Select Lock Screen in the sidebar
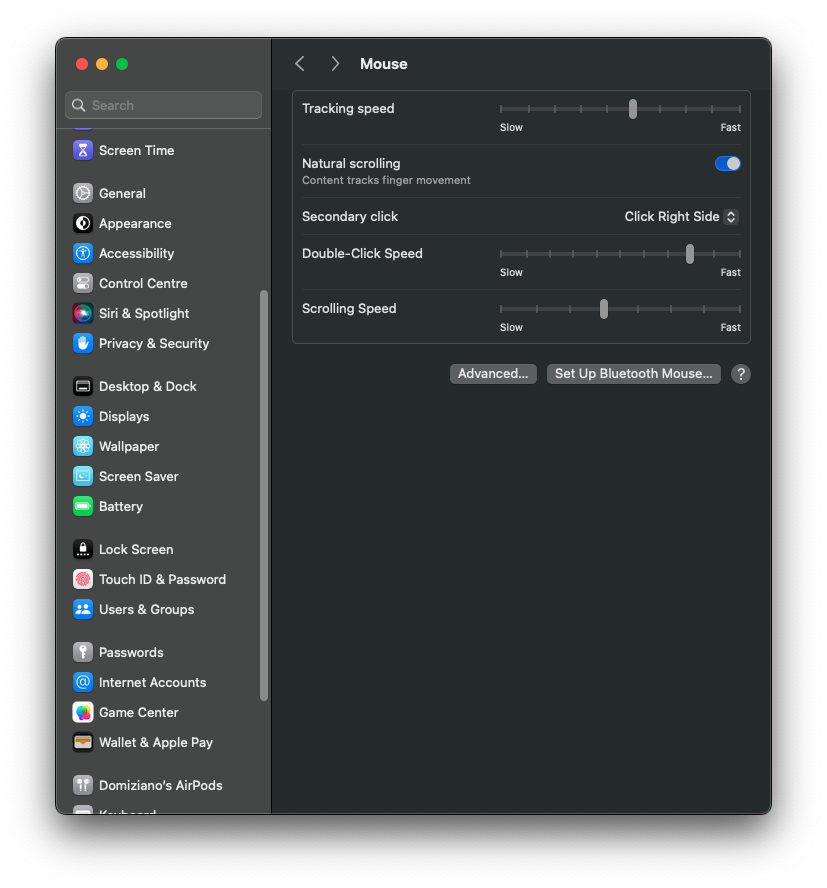Image resolution: width=827 pixels, height=888 pixels. click(136, 550)
